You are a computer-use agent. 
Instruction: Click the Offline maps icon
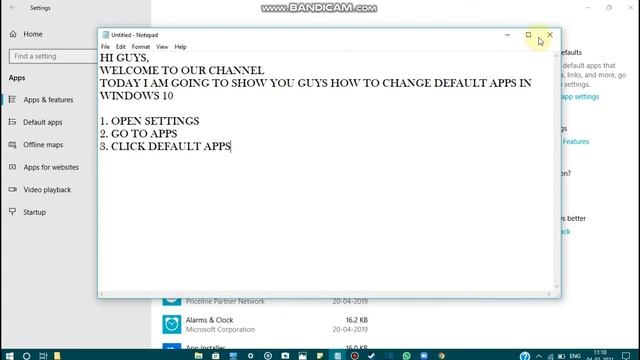(x=13, y=145)
